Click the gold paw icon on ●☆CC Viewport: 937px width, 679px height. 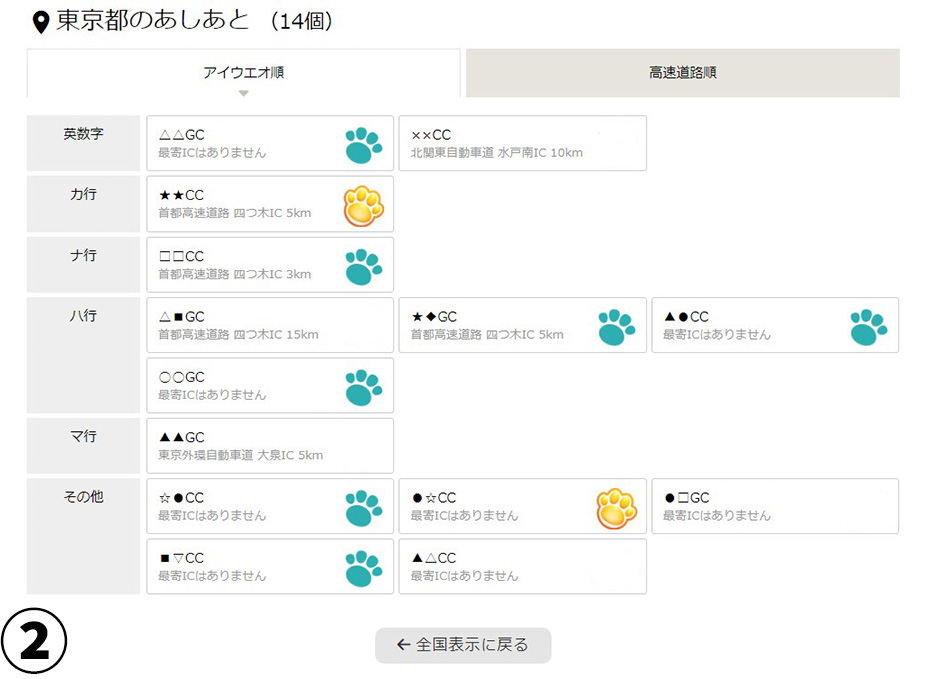616,508
